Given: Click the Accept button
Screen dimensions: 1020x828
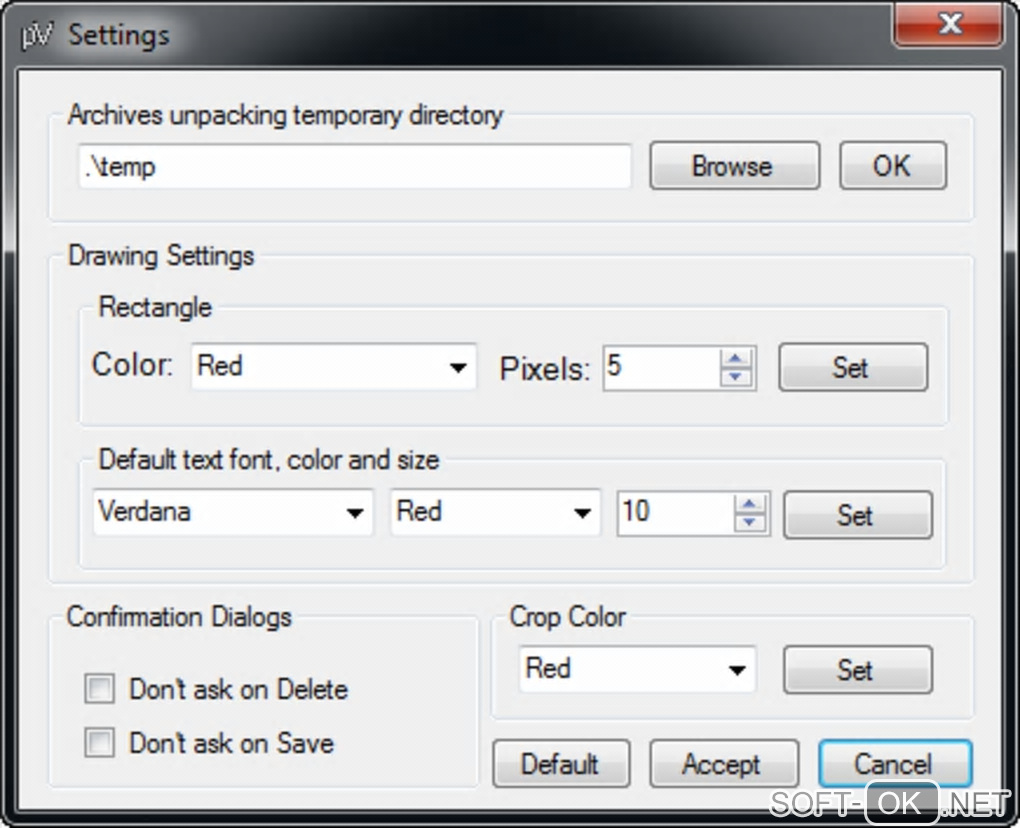Looking at the screenshot, I should 723,765.
